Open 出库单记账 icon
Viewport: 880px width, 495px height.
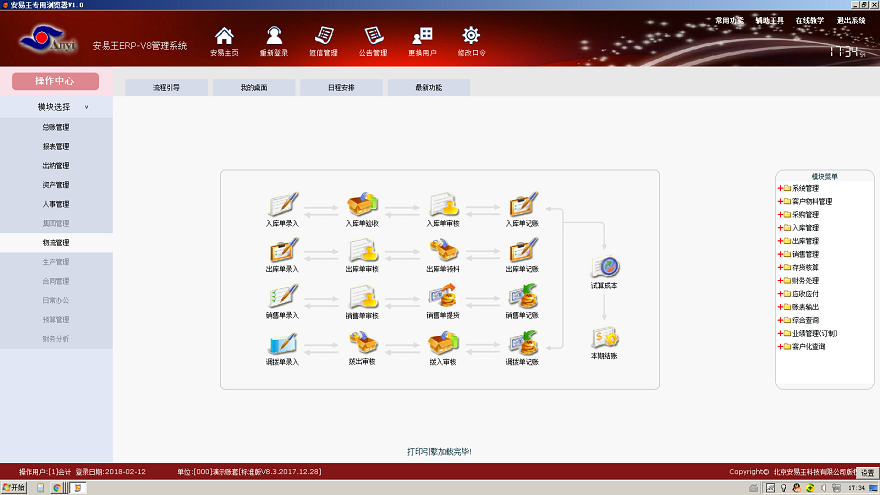coord(522,250)
